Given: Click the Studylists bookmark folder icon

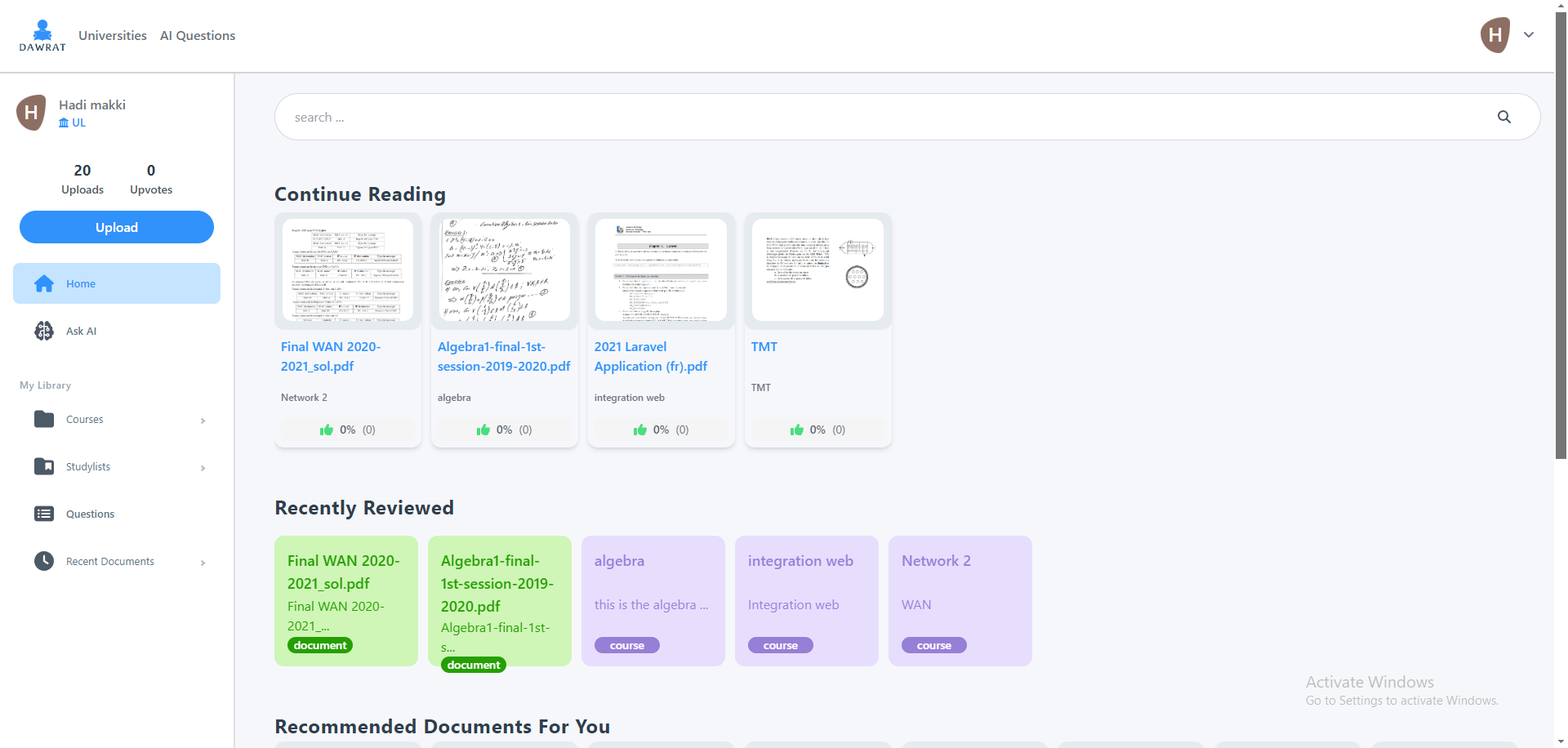Looking at the screenshot, I should [44, 466].
